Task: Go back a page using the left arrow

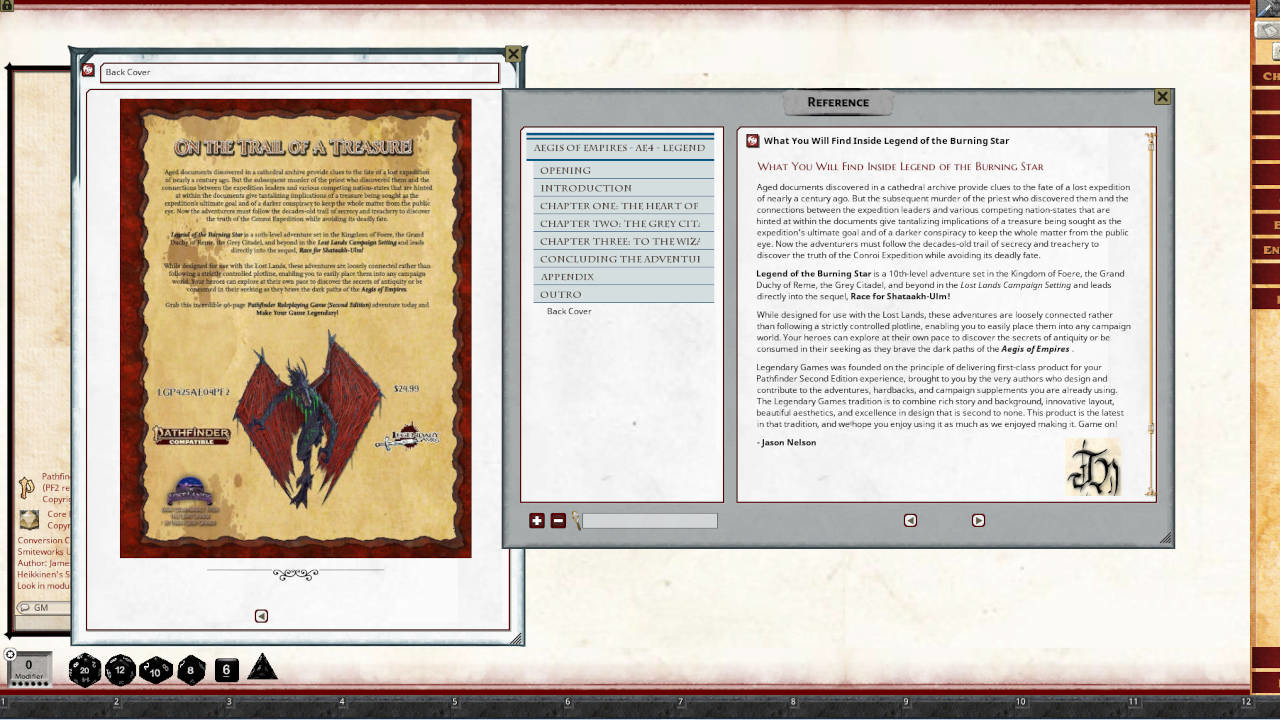Action: 910,520
